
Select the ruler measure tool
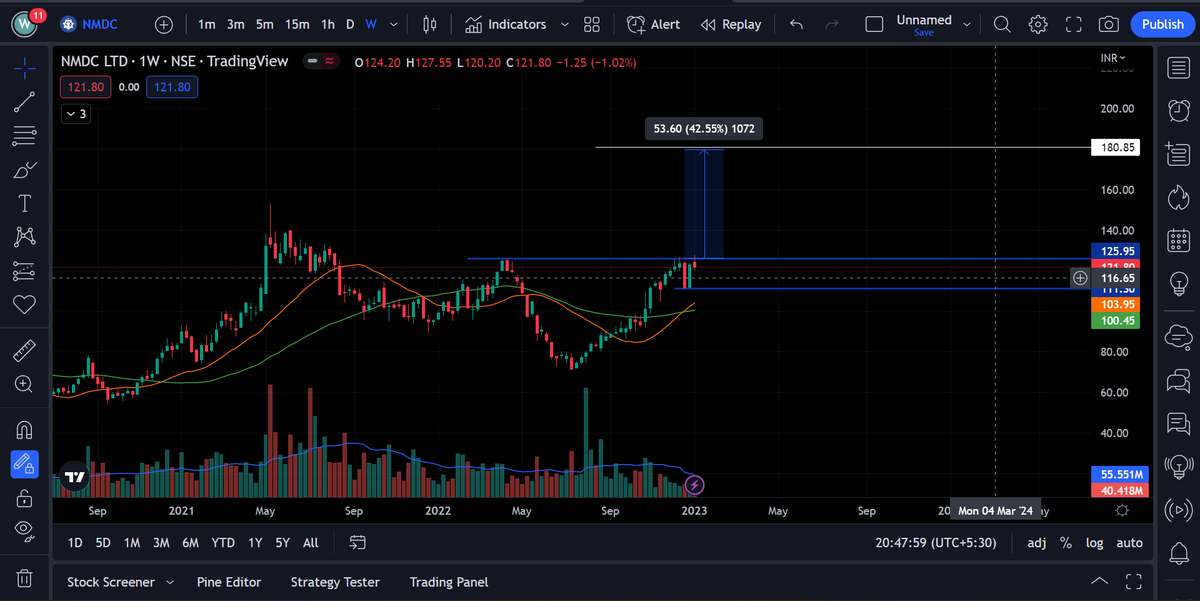(x=25, y=350)
